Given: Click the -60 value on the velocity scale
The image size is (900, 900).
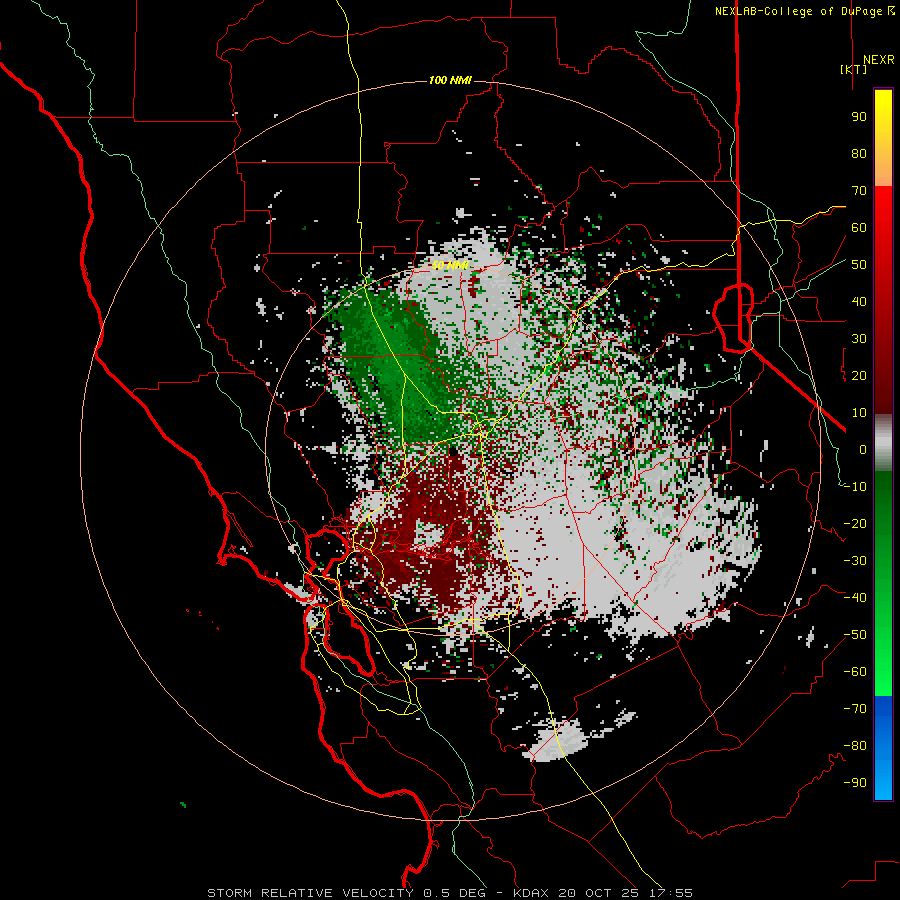Looking at the screenshot, I should click(x=855, y=672).
